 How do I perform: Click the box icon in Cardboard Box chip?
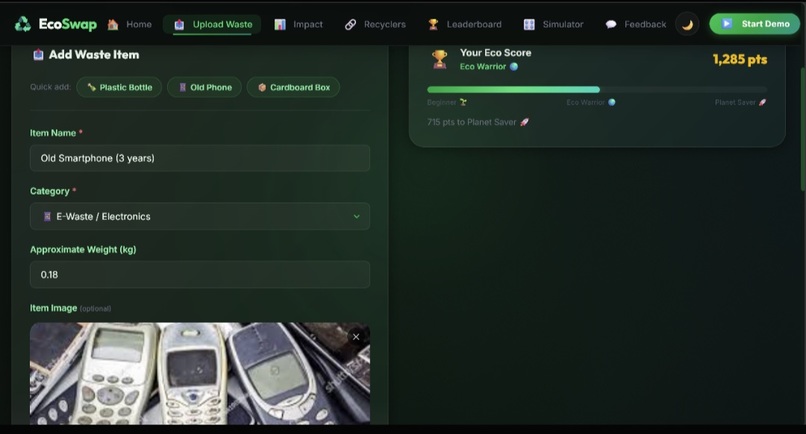tap(262, 87)
